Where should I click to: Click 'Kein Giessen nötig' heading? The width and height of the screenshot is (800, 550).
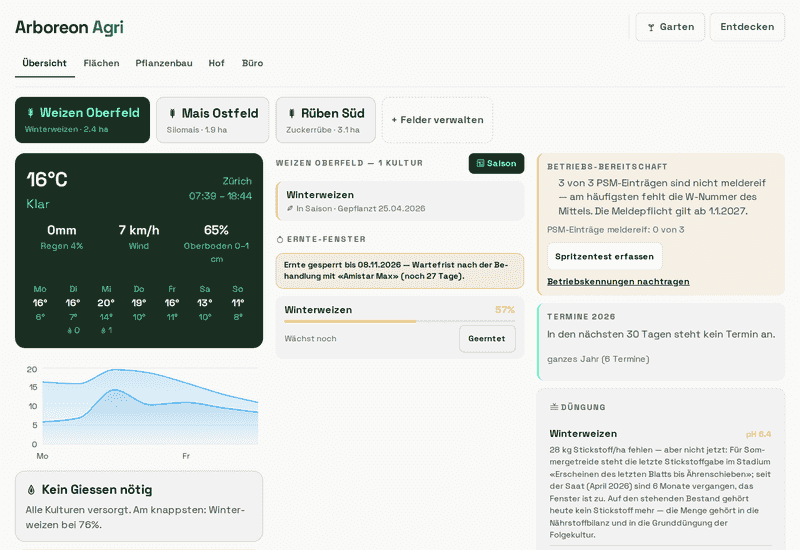[97, 490]
